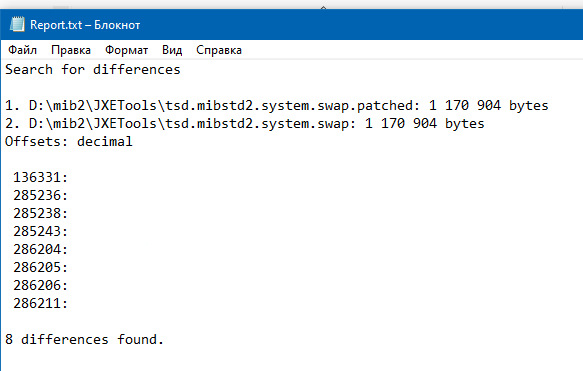Click the patched file path line
The width and height of the screenshot is (583, 371).
click(x=277, y=106)
